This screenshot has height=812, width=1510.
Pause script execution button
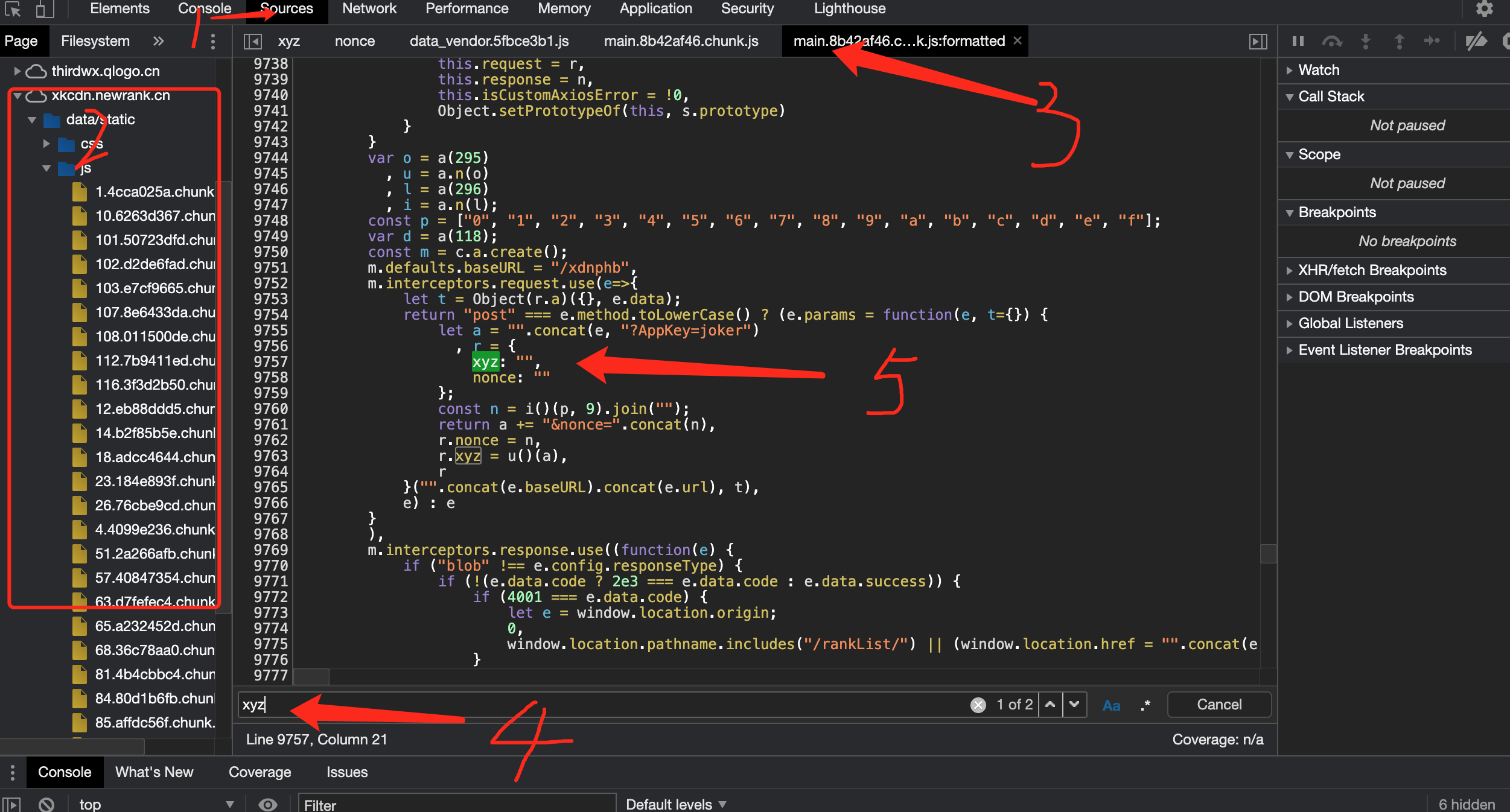point(1298,41)
